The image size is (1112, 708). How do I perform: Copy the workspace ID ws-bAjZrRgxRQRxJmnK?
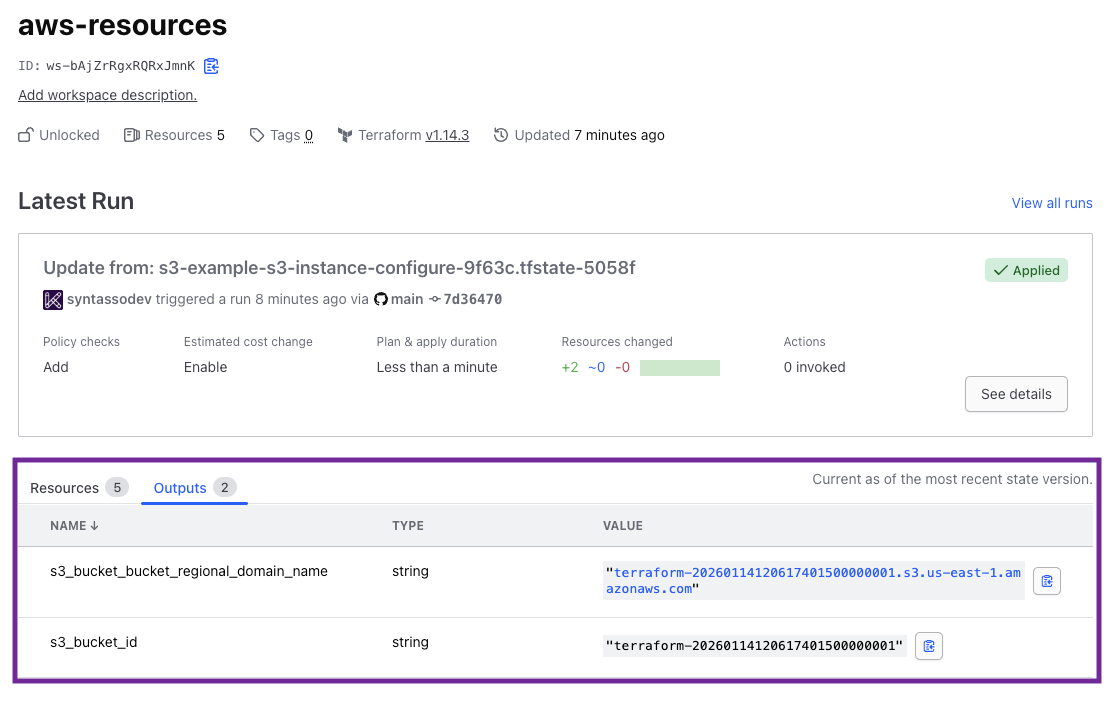[x=210, y=64]
